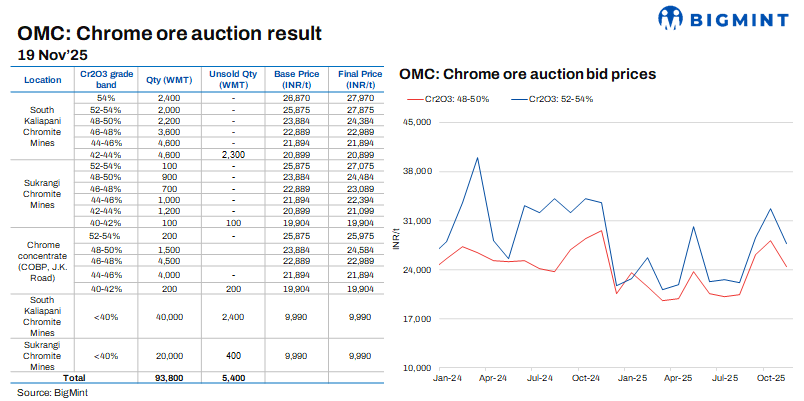Select the Location column header

click(x=42, y=79)
